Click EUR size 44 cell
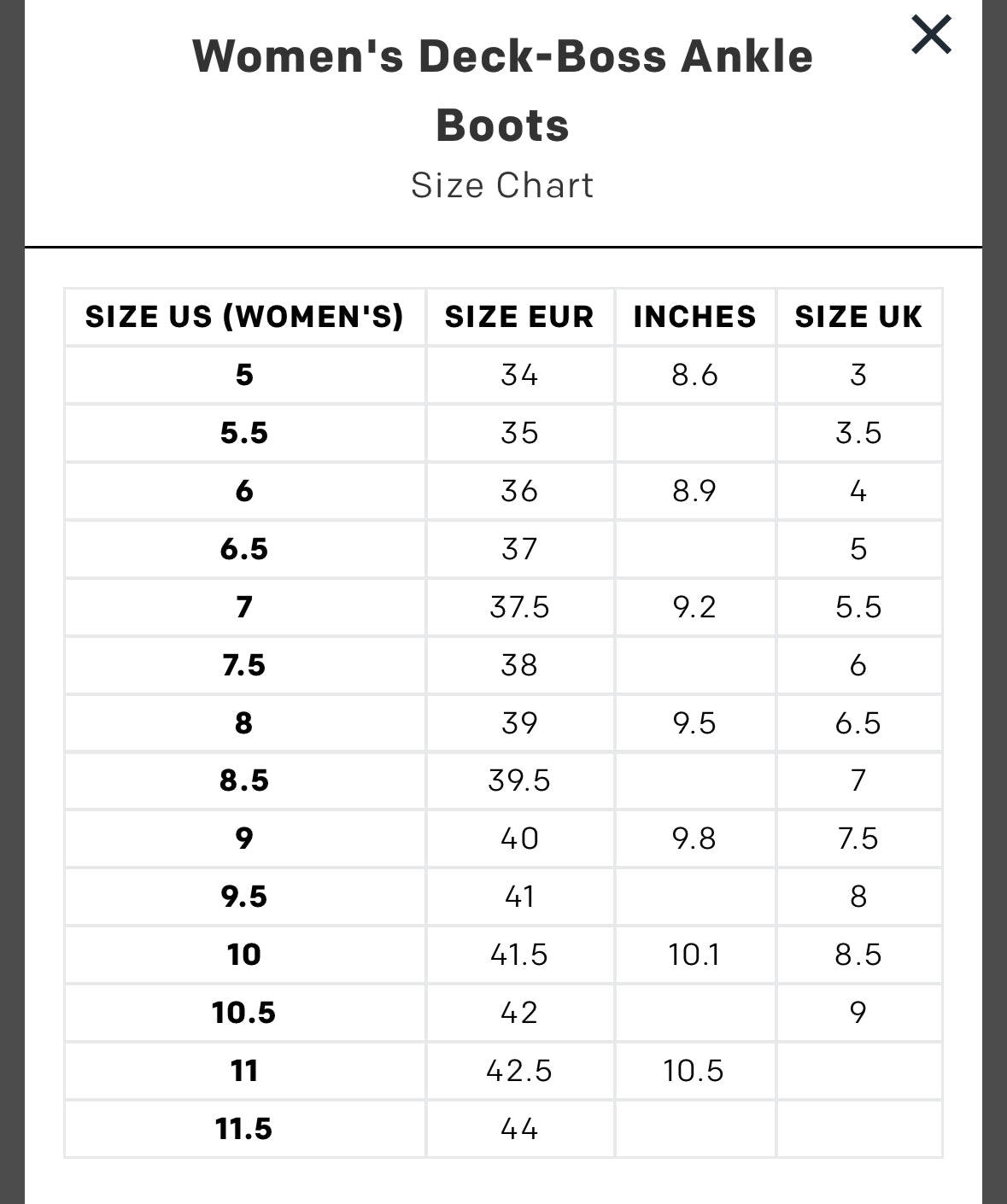The image size is (1007, 1204). coord(519,1129)
